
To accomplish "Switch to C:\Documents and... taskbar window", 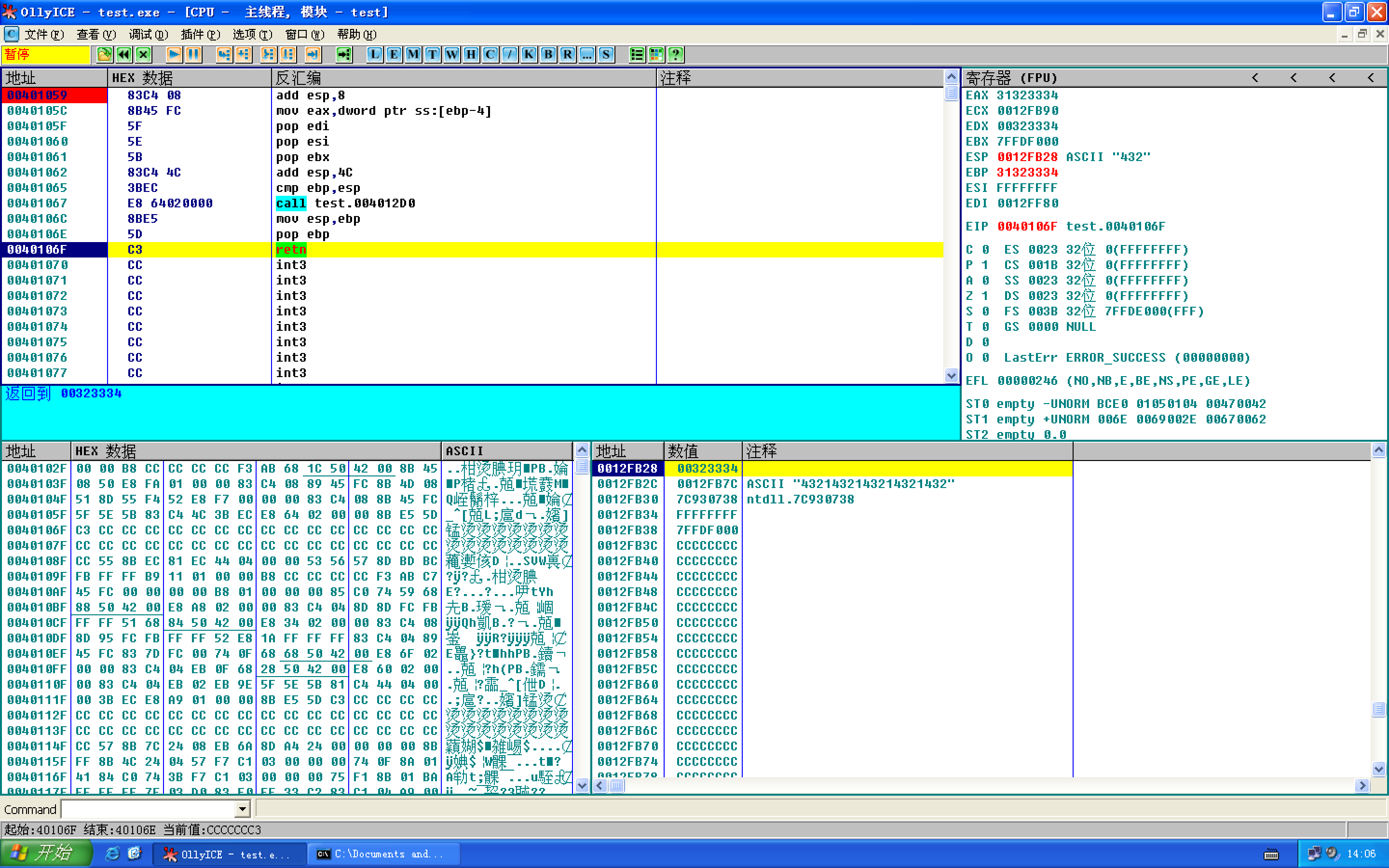I will pyautogui.click(x=383, y=854).
